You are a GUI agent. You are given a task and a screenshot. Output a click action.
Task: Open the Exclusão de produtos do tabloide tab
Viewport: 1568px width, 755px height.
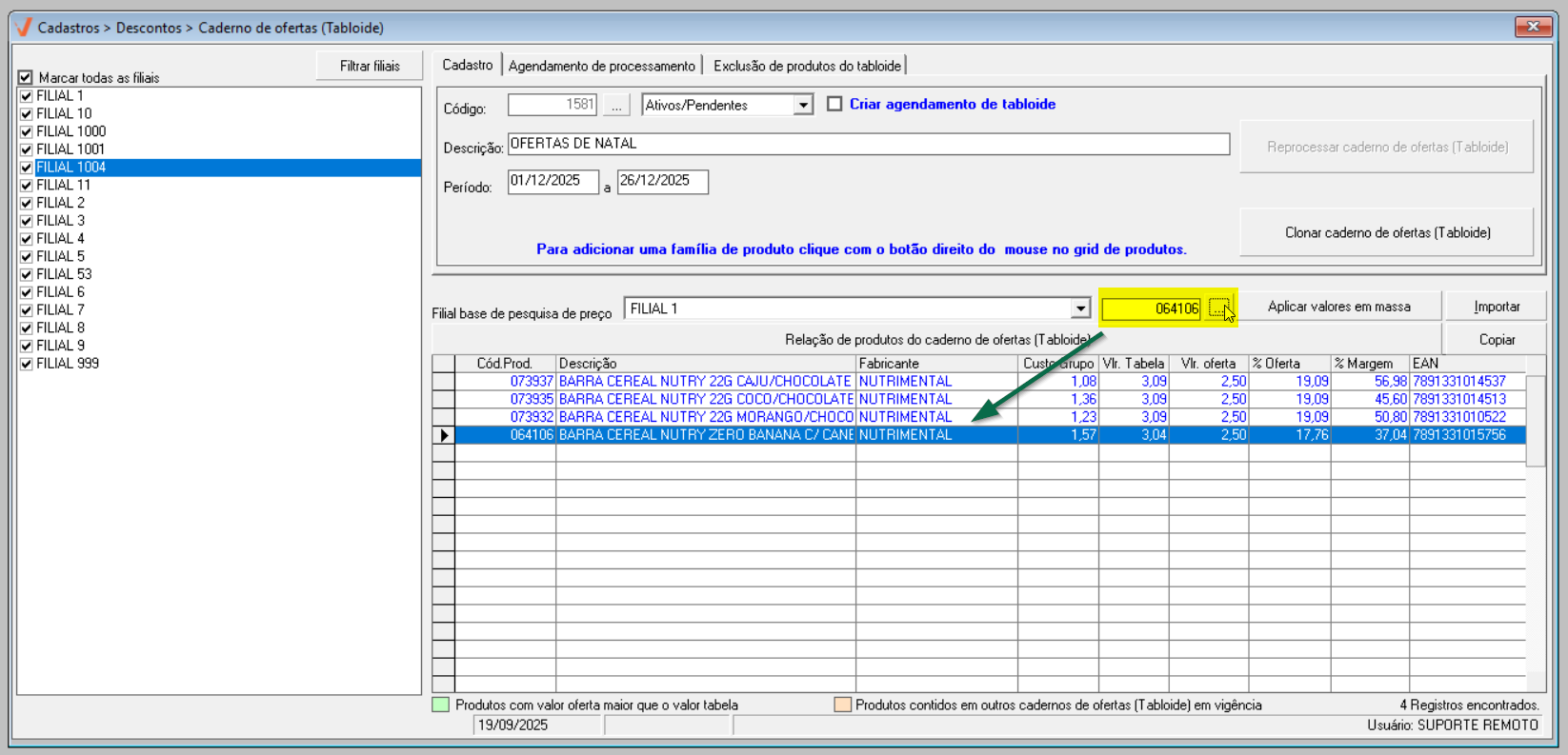pos(806,66)
